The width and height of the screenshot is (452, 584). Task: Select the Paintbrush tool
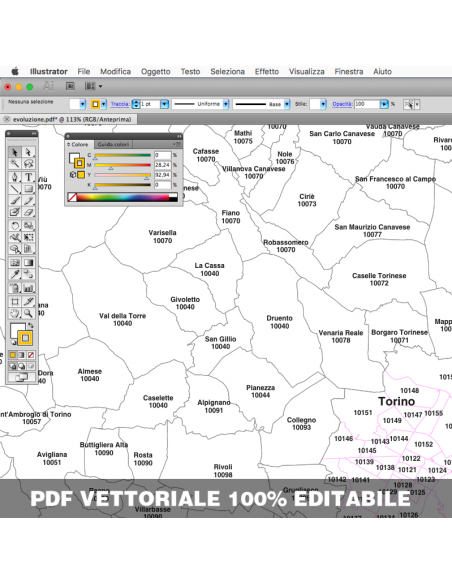(15, 201)
